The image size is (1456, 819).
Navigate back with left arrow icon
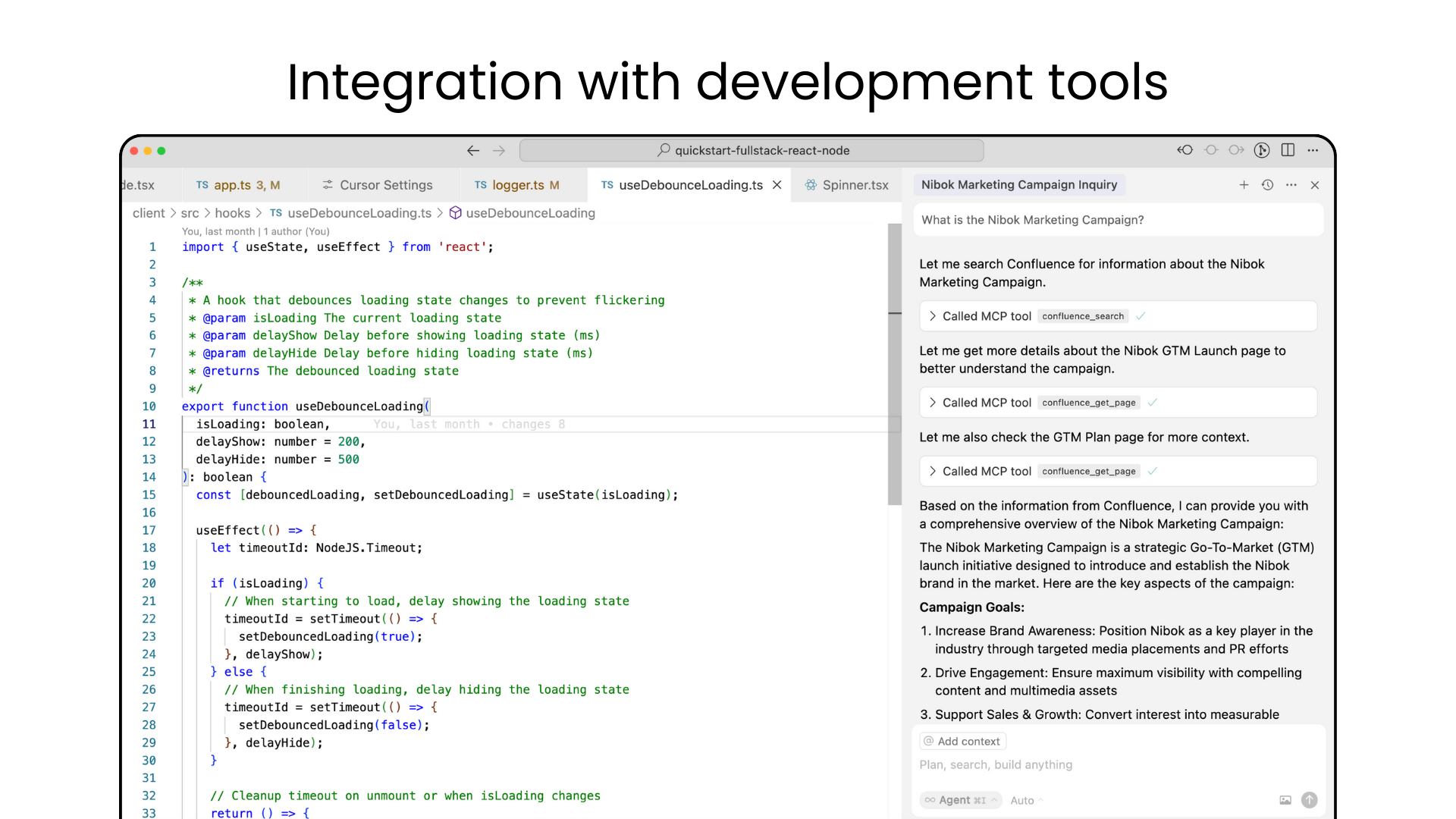(473, 151)
